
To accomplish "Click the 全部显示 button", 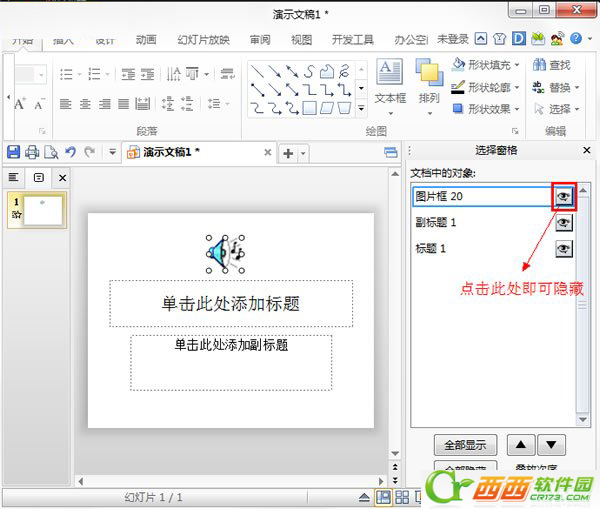I will (465, 445).
